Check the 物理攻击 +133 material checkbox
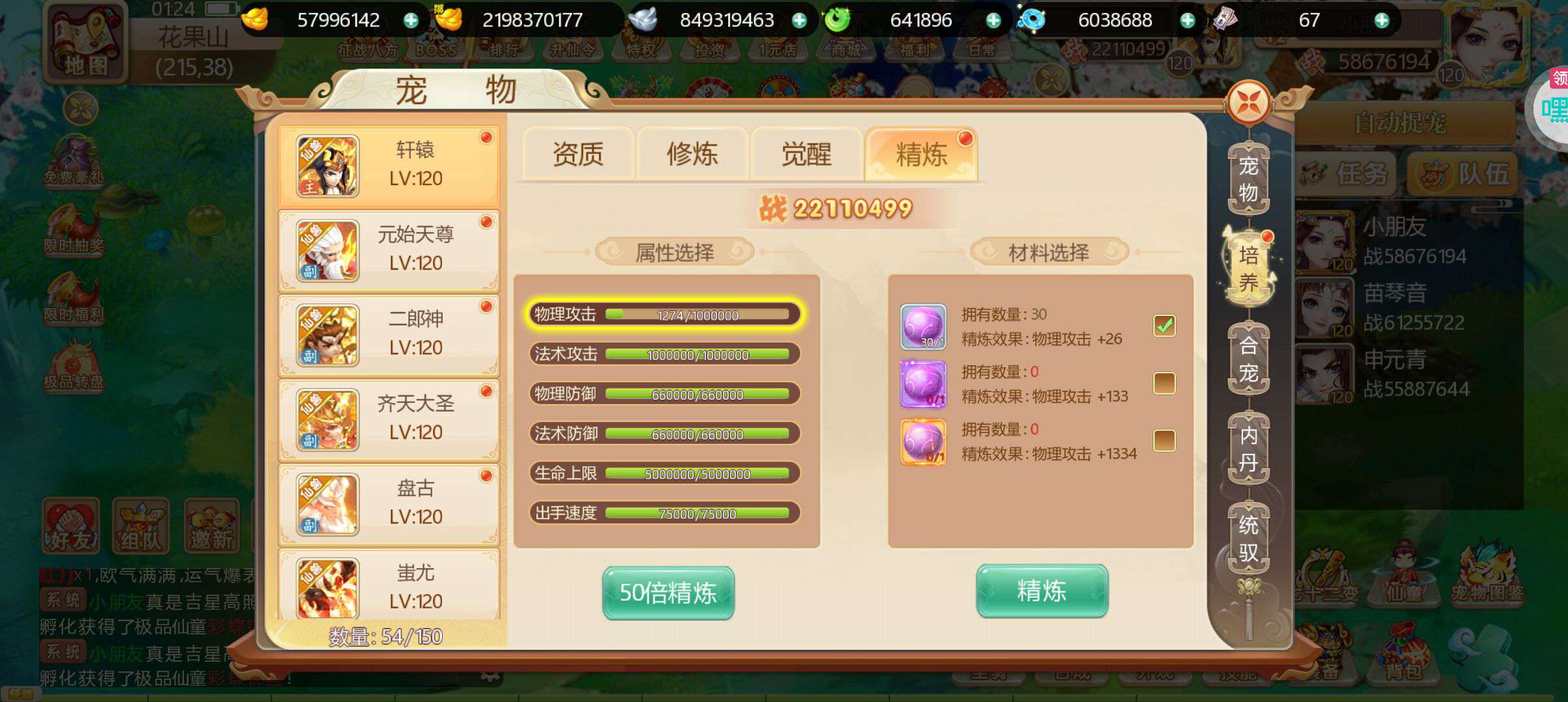Viewport: 1568px width, 702px height. 1164,383
